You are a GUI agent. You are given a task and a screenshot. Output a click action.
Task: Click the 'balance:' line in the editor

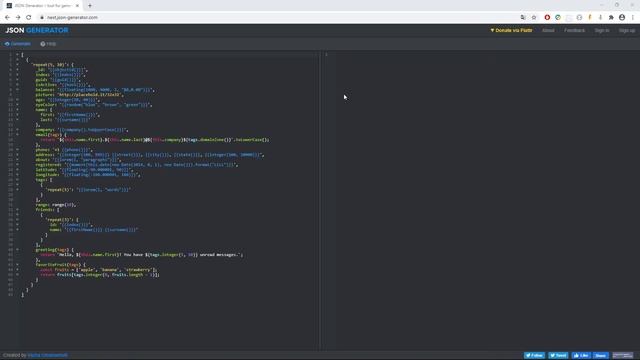[95, 89]
